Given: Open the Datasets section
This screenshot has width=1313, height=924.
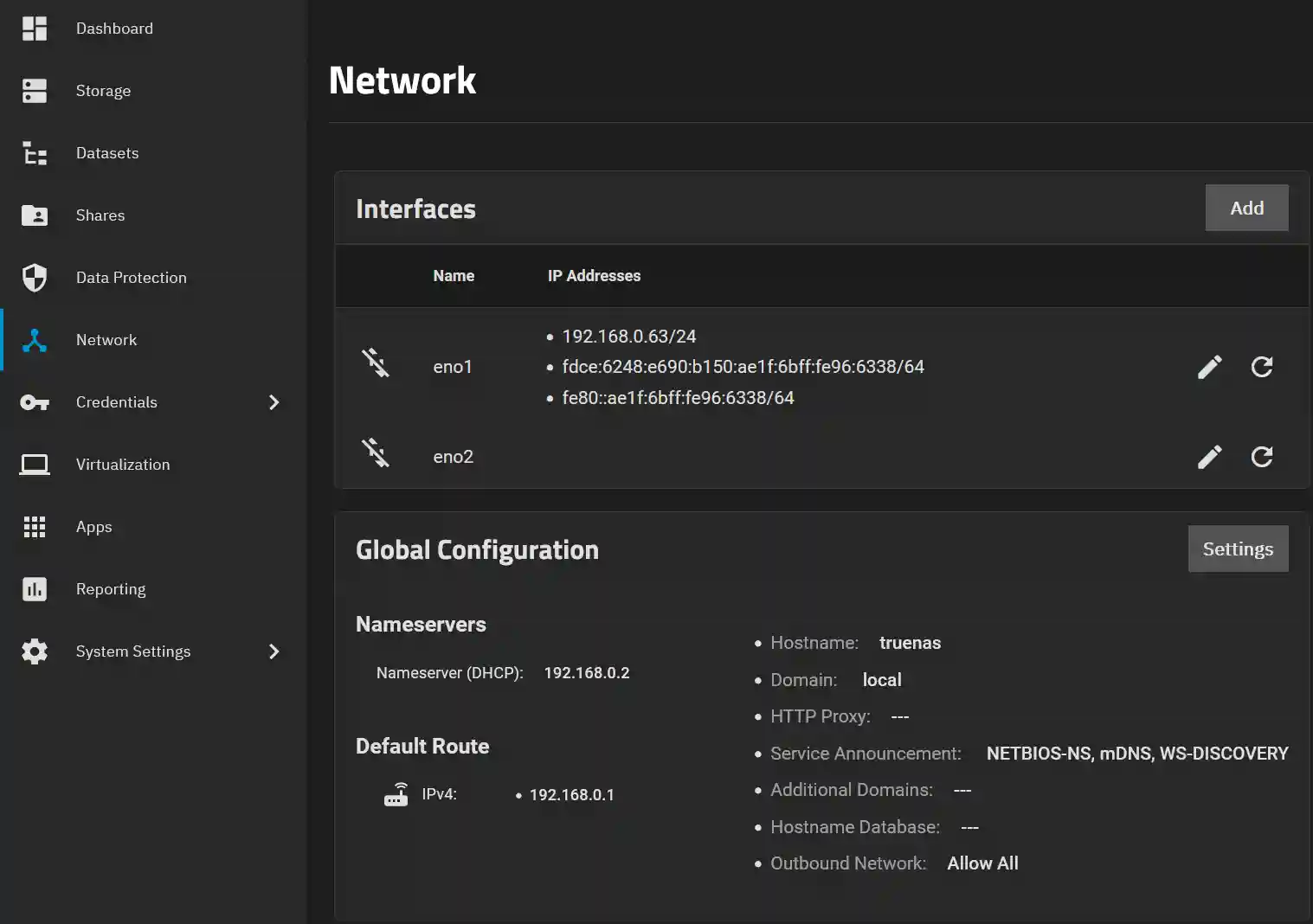Looking at the screenshot, I should 106,152.
